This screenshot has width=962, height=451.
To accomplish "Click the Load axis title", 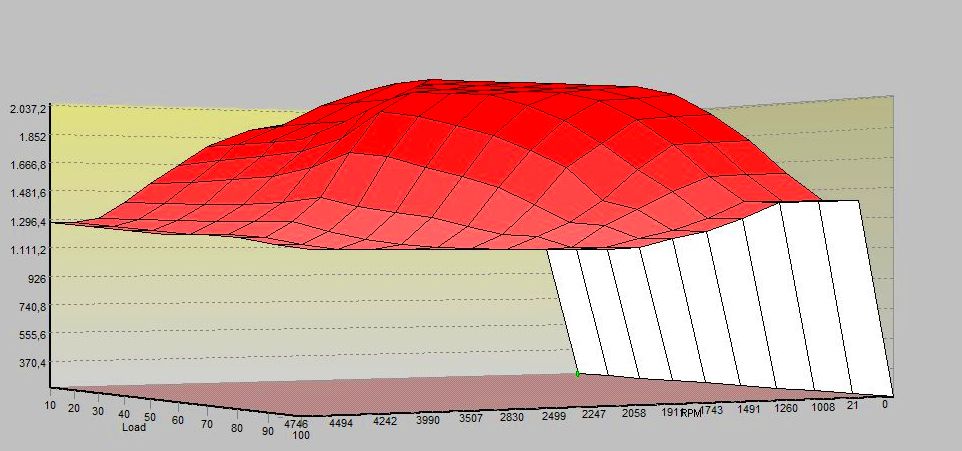I will coord(134,426).
